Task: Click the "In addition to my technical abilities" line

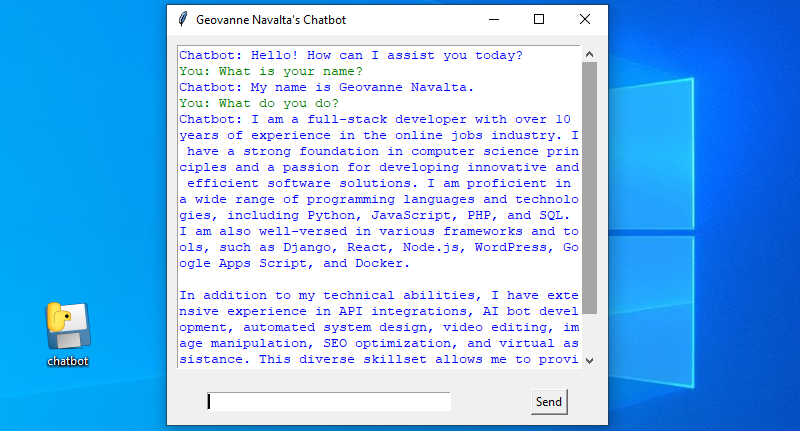Action: click(378, 295)
